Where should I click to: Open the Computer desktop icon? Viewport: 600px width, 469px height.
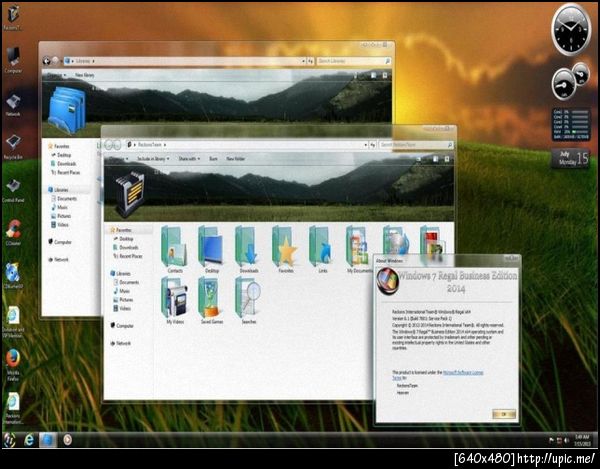coord(13,60)
